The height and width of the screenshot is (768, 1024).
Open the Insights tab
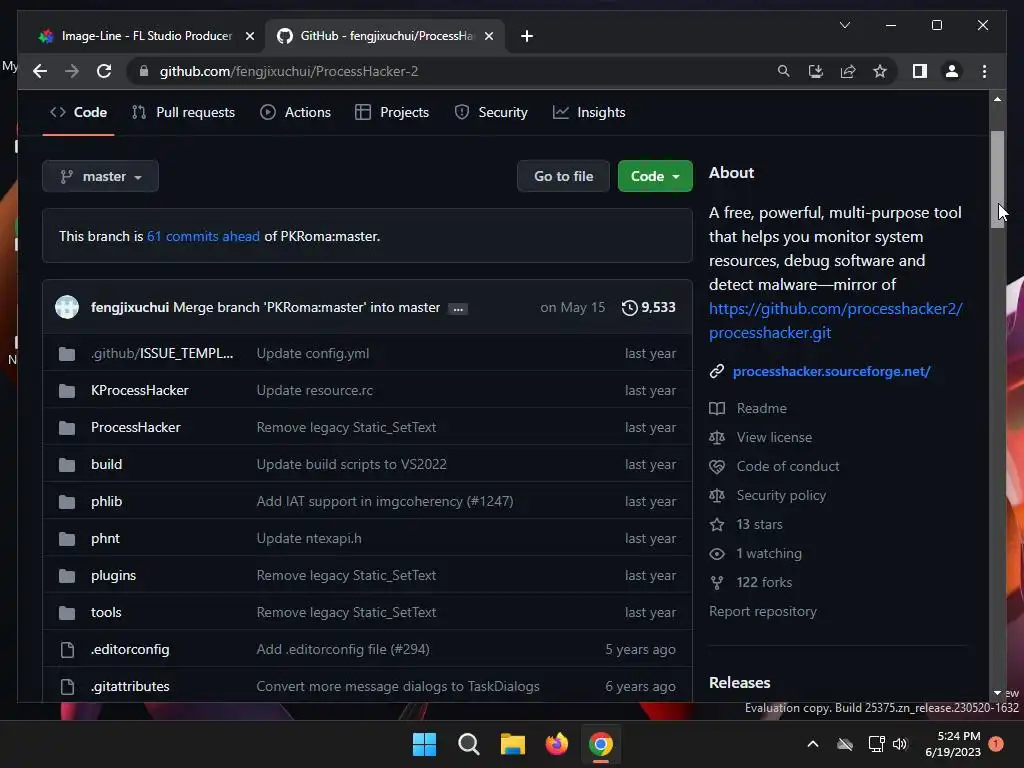pyautogui.click(x=588, y=112)
